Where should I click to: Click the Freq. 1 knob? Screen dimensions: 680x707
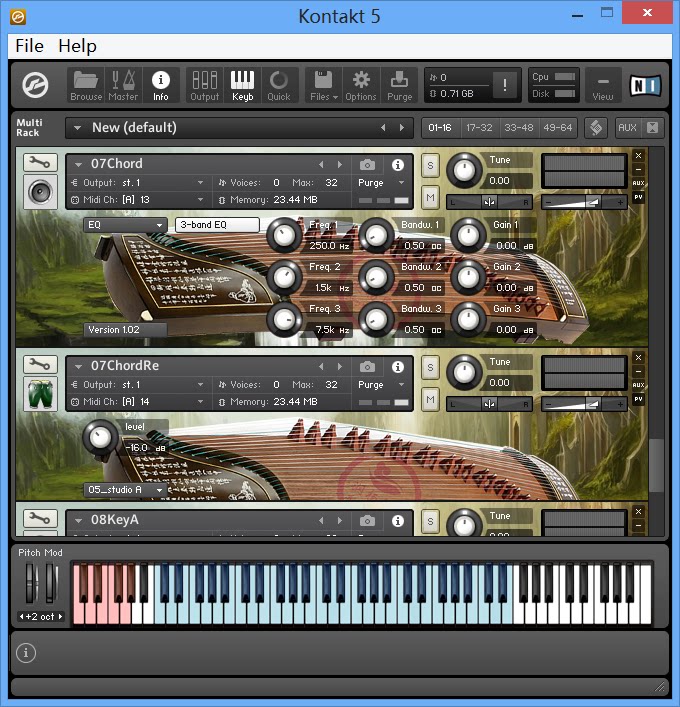285,236
